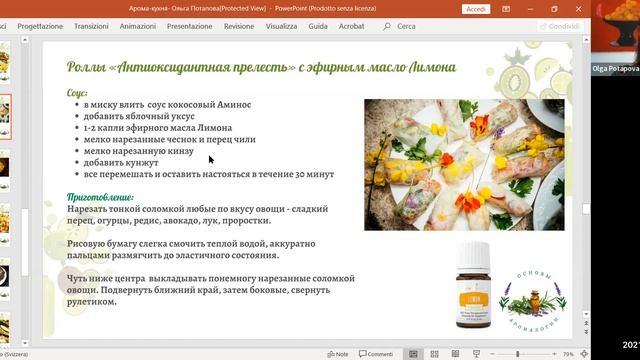Click the Accedi sign-in button
The width and height of the screenshot is (640, 360).
tap(476, 9)
